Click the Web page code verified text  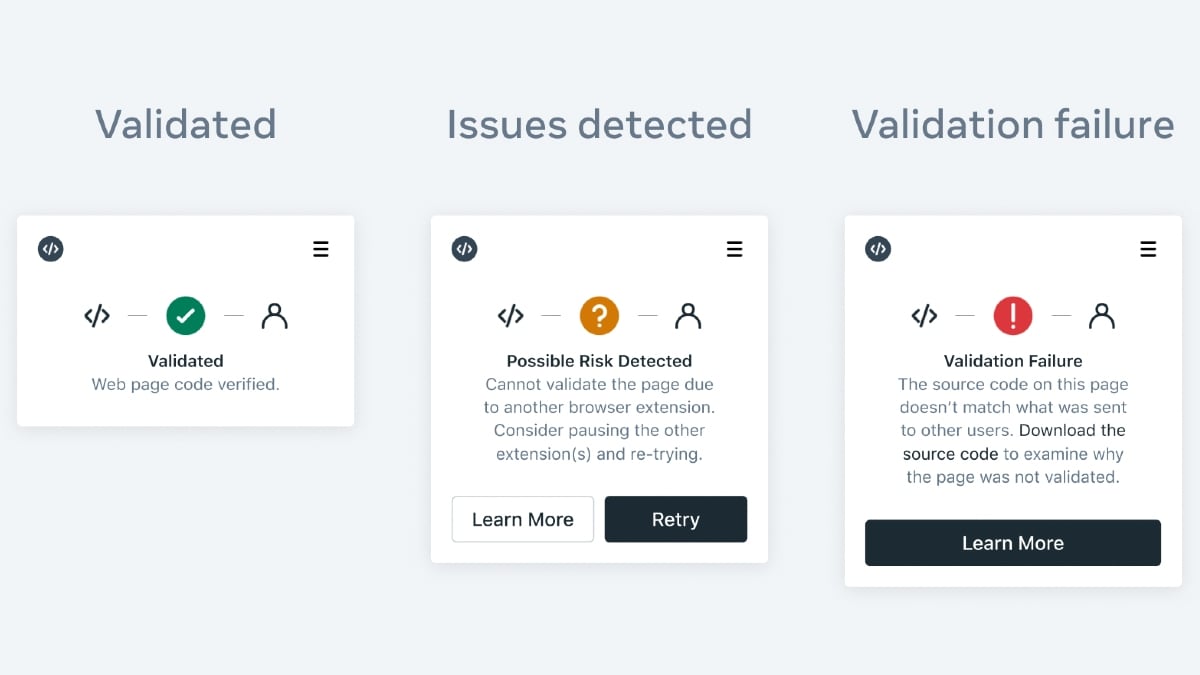coord(186,384)
